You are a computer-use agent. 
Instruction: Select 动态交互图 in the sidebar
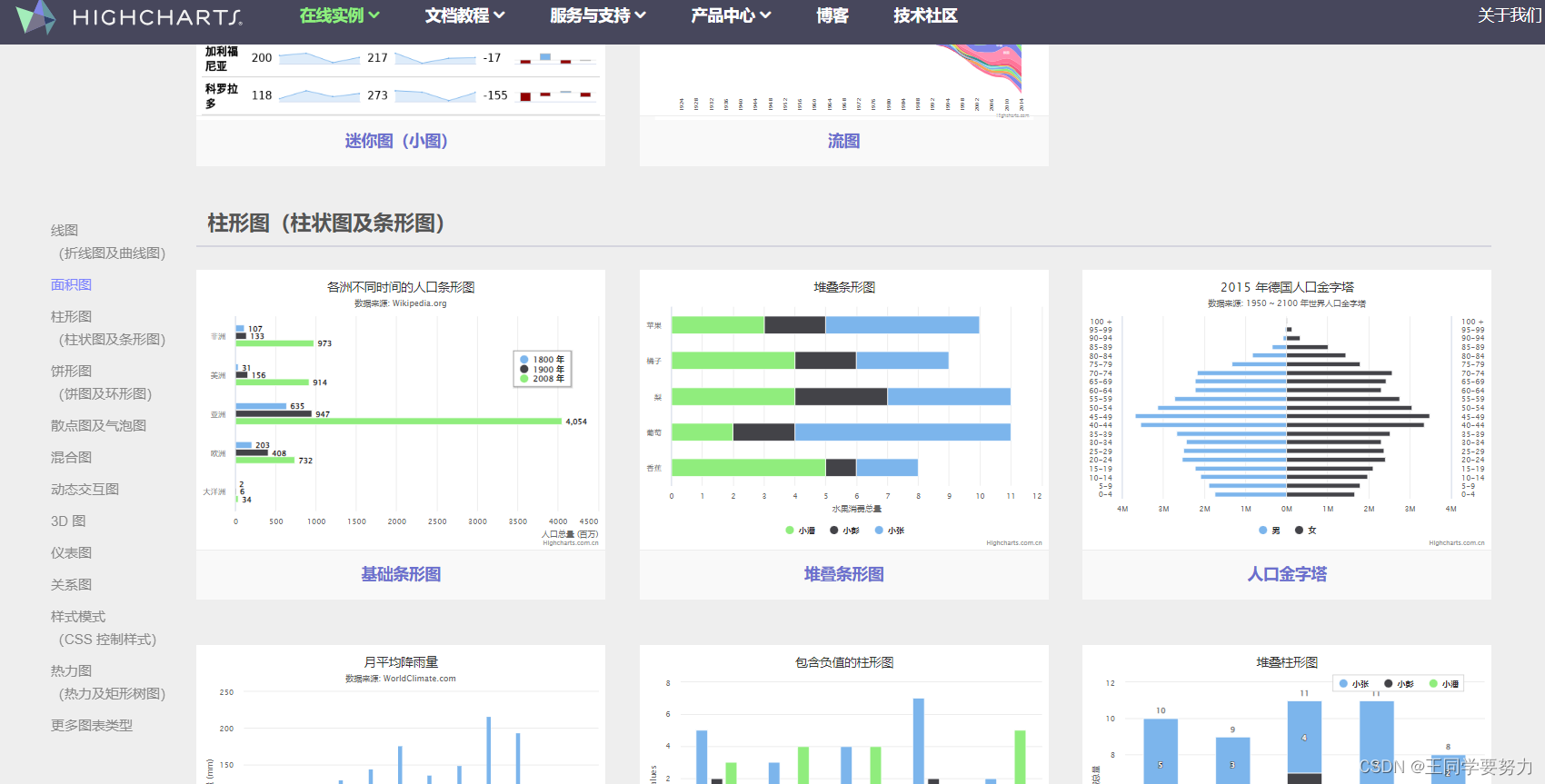[x=85, y=489]
